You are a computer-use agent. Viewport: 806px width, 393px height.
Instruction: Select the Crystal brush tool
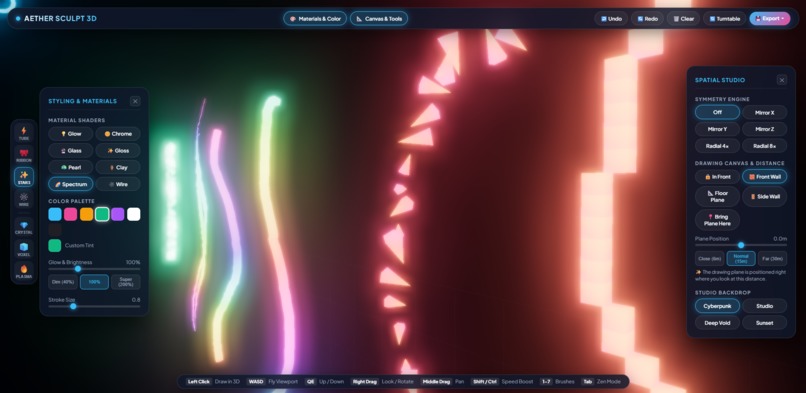click(24, 227)
